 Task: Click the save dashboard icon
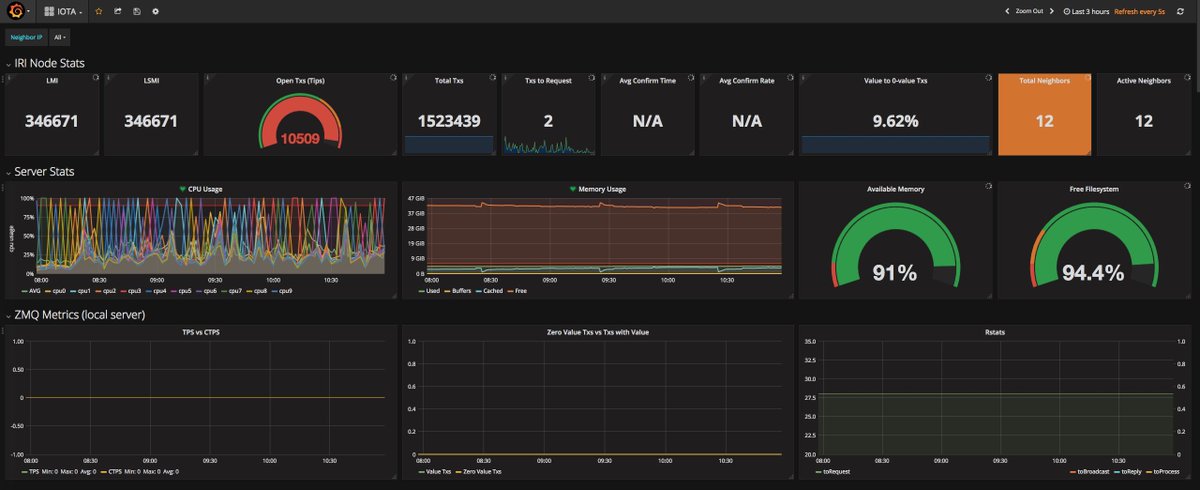(136, 11)
